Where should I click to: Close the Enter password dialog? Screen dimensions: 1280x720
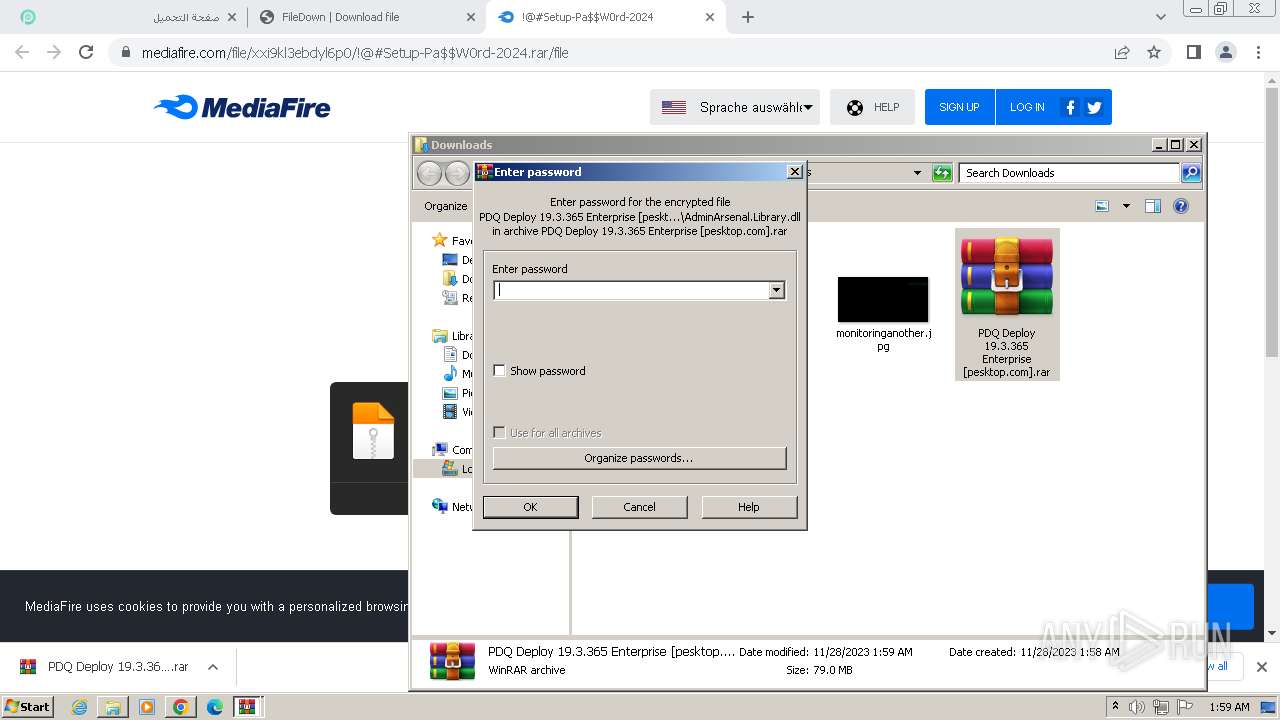point(794,172)
